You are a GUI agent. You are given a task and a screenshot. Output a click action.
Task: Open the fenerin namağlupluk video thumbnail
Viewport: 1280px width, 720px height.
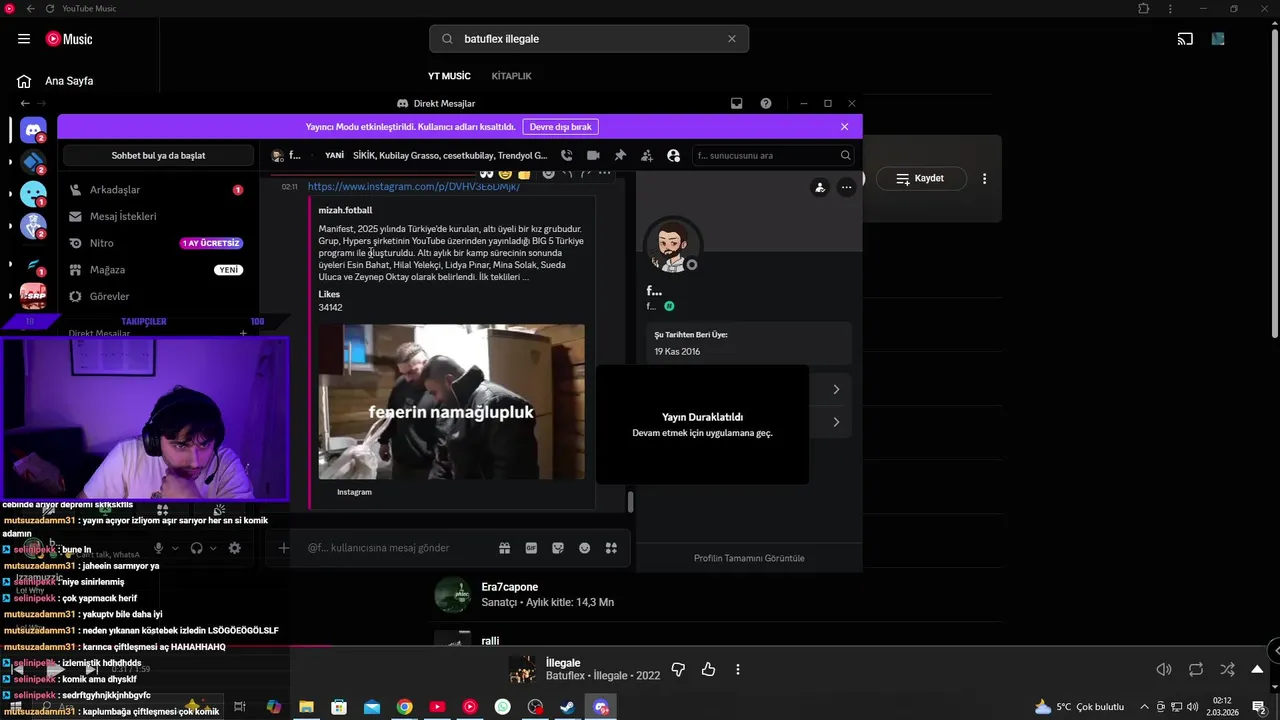pos(451,402)
